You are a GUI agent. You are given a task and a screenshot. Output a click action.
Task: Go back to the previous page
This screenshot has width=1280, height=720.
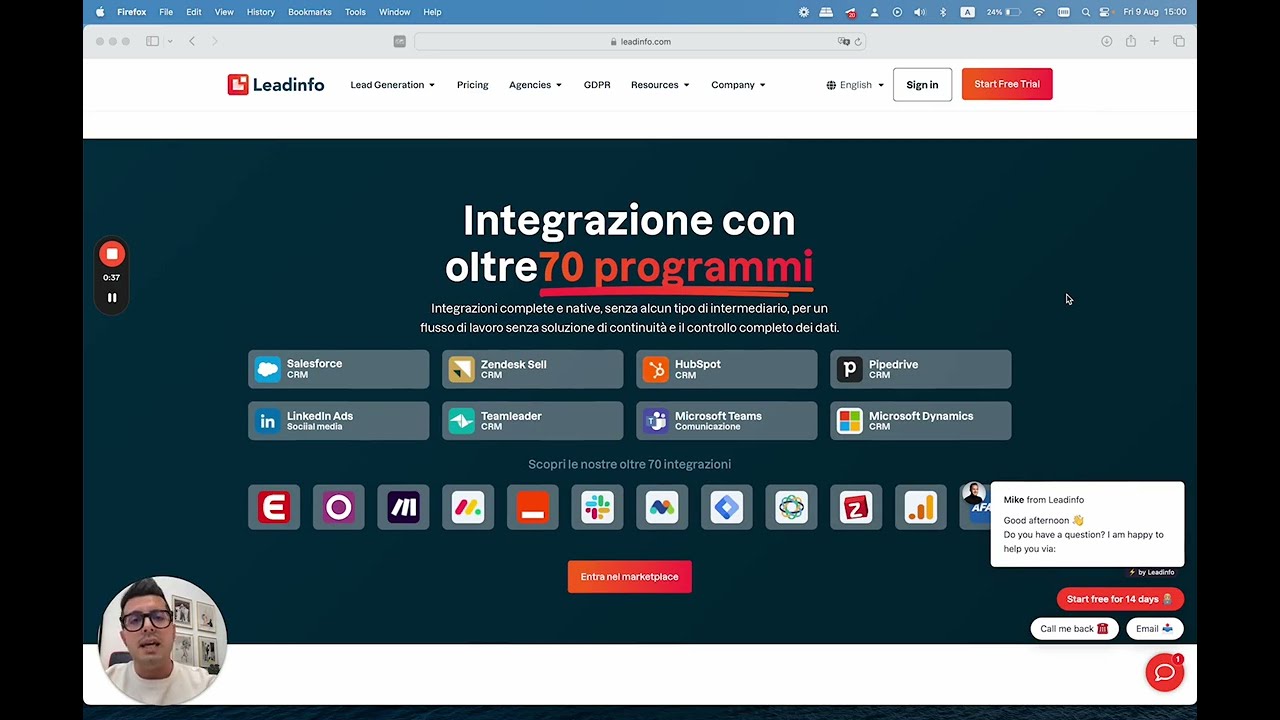pos(192,41)
